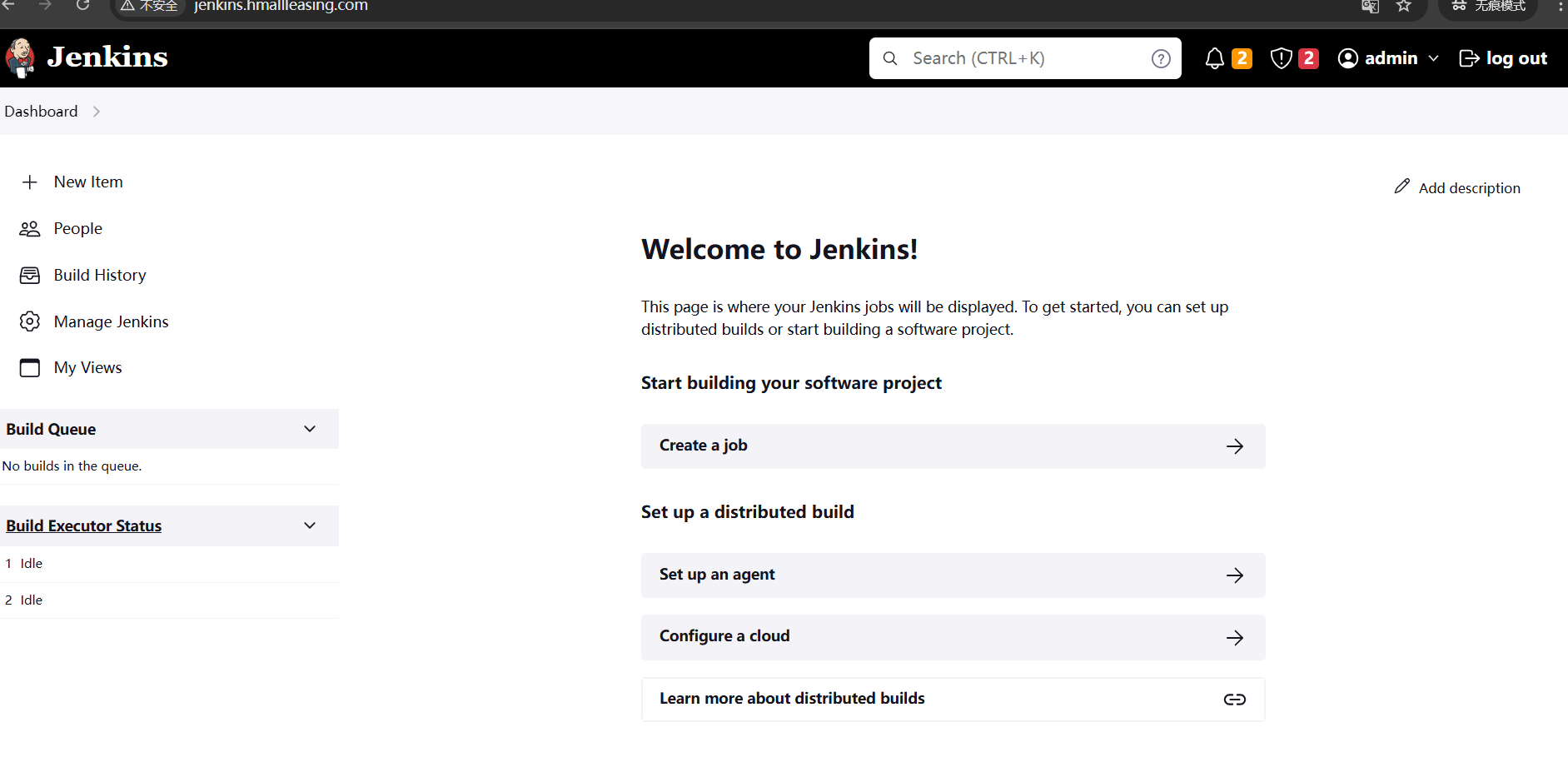
Task: Open security warnings shield icon
Action: point(1281,58)
